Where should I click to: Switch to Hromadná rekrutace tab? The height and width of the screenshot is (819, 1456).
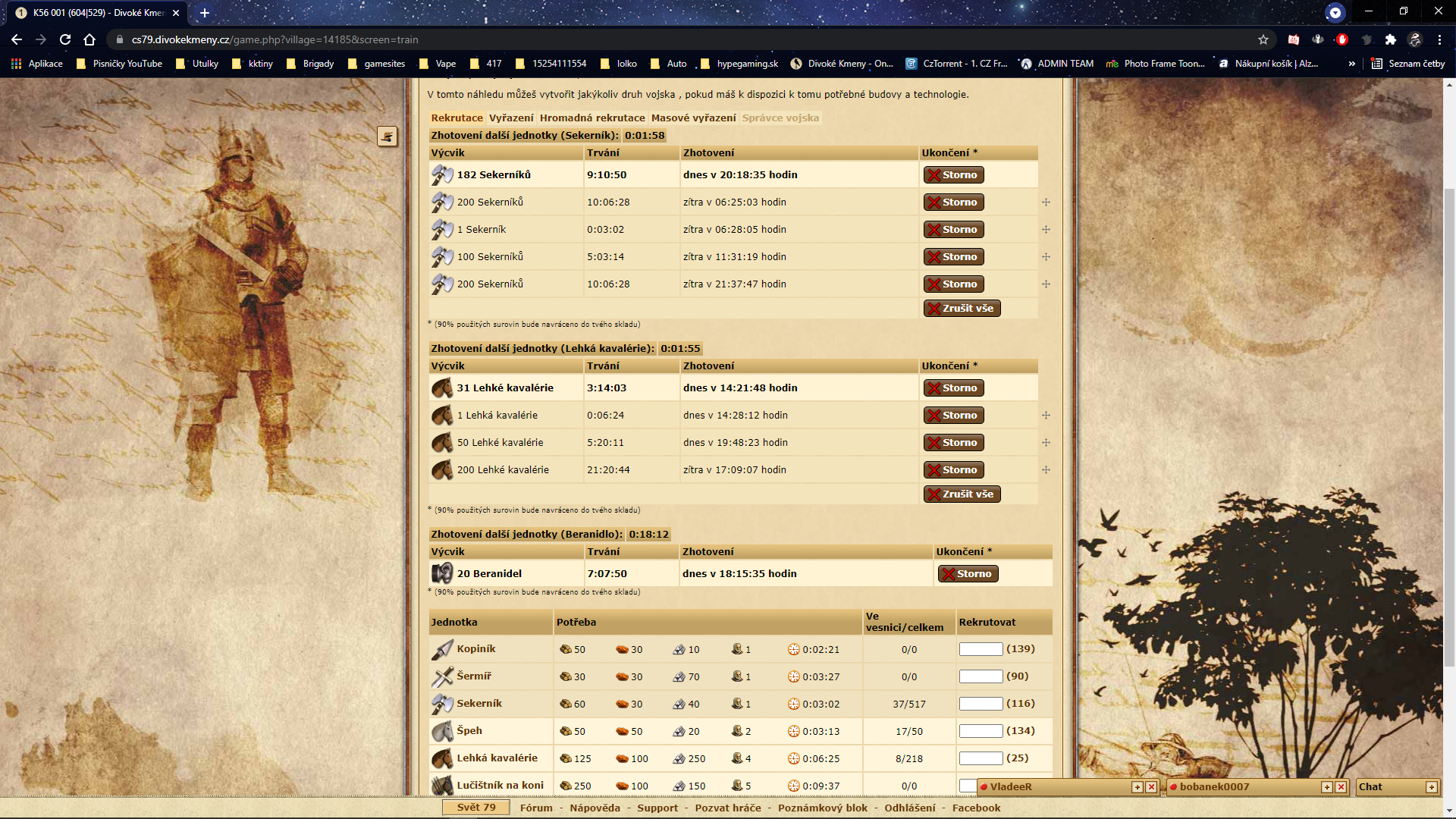592,118
